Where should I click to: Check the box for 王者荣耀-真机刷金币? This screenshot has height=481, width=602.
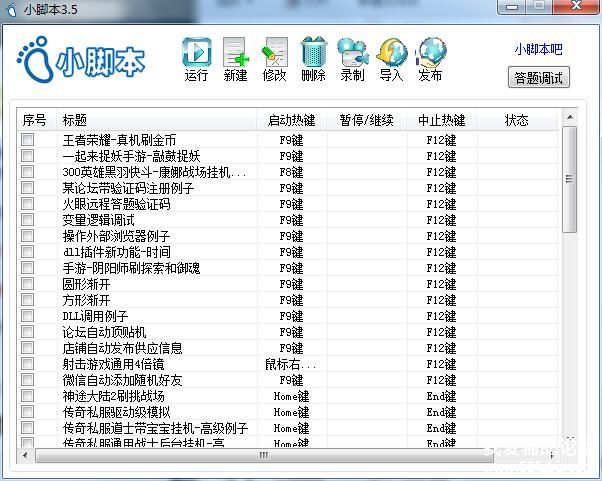[28, 140]
